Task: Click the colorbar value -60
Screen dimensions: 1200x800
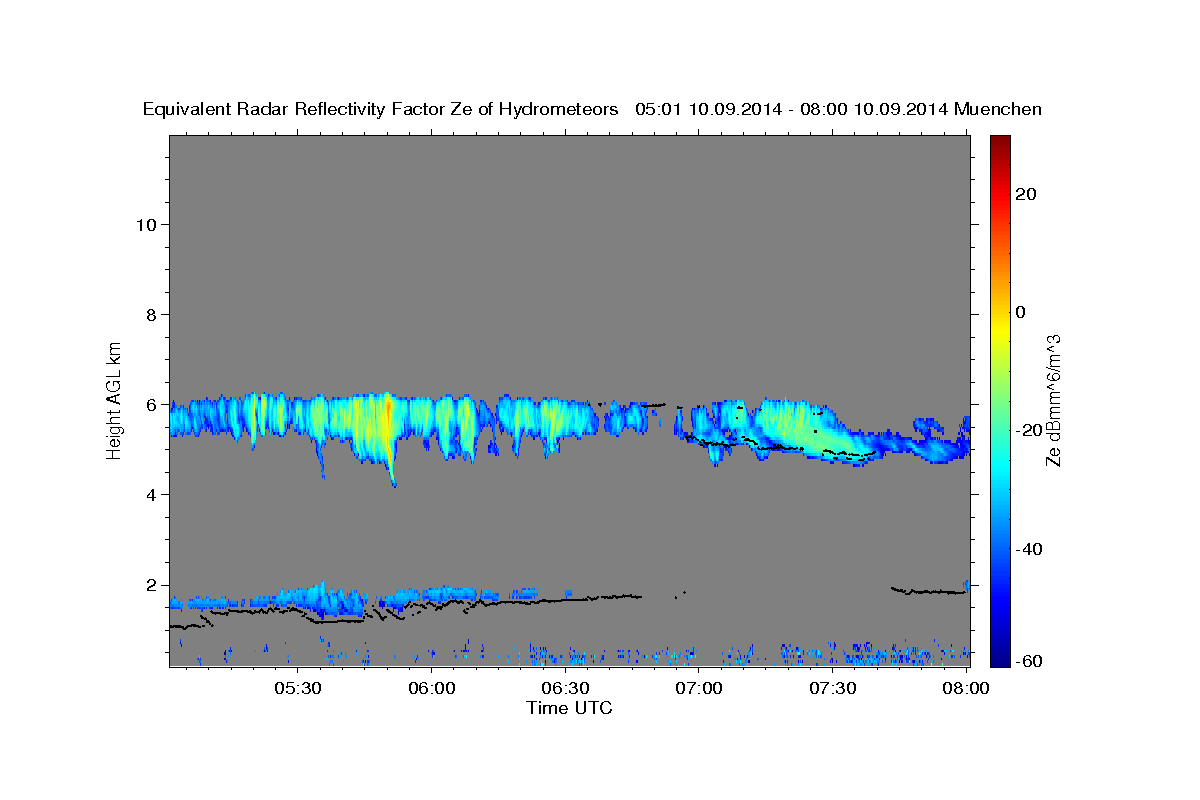Action: pyautogui.click(x=1029, y=662)
